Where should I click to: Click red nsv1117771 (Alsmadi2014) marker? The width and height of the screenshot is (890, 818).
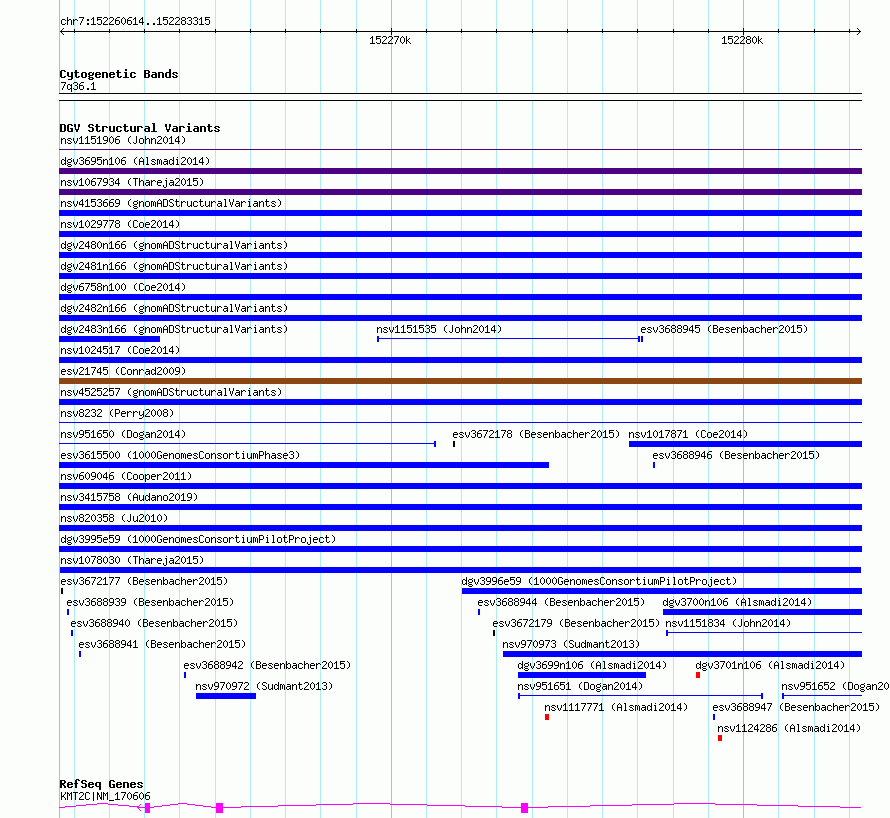[x=547, y=717]
